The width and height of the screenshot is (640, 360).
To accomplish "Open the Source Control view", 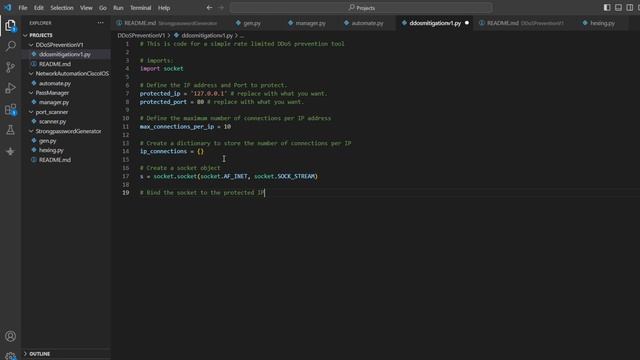I will coord(10,67).
